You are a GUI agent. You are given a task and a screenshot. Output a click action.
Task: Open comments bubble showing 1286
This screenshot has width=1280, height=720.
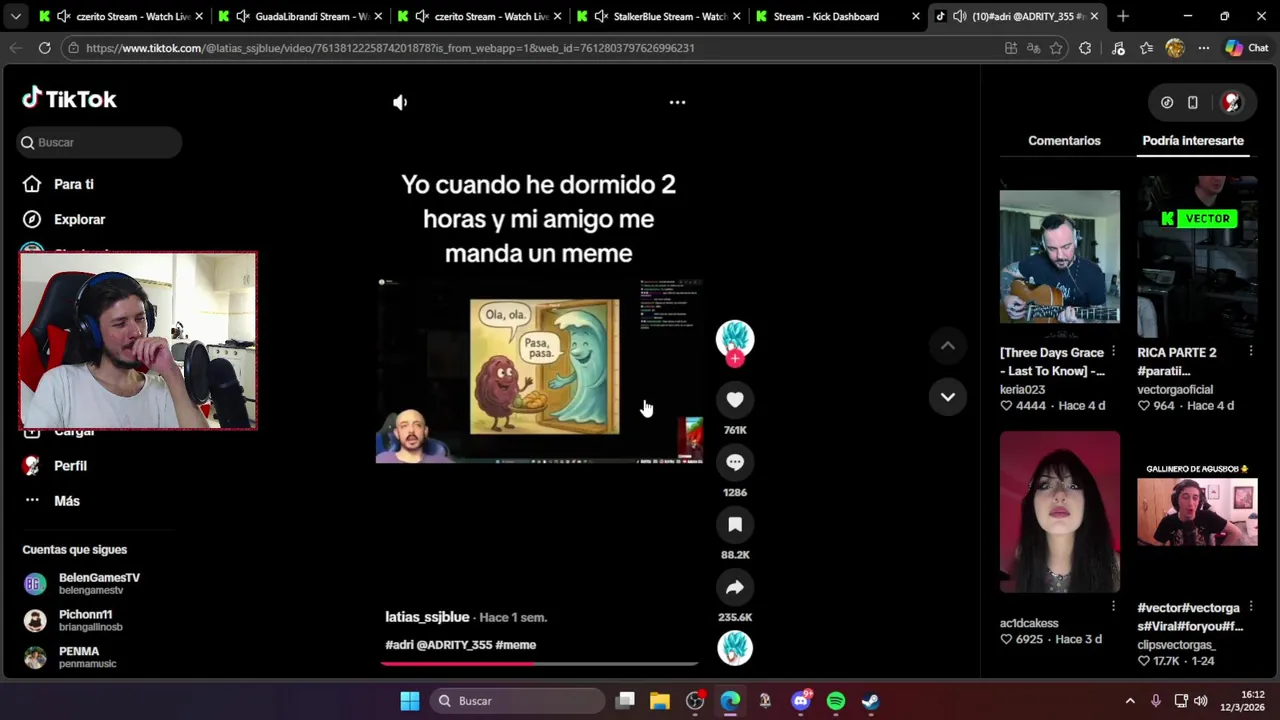(735, 462)
